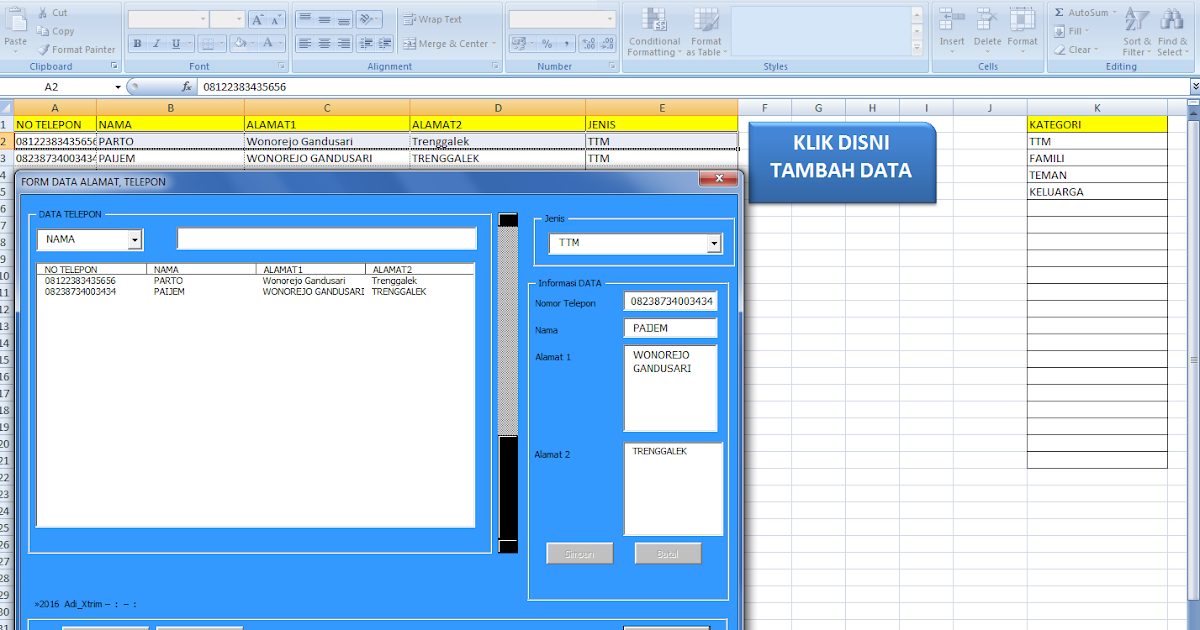Open the Jenis TTM dropdown
The image size is (1200, 630).
tap(714, 243)
